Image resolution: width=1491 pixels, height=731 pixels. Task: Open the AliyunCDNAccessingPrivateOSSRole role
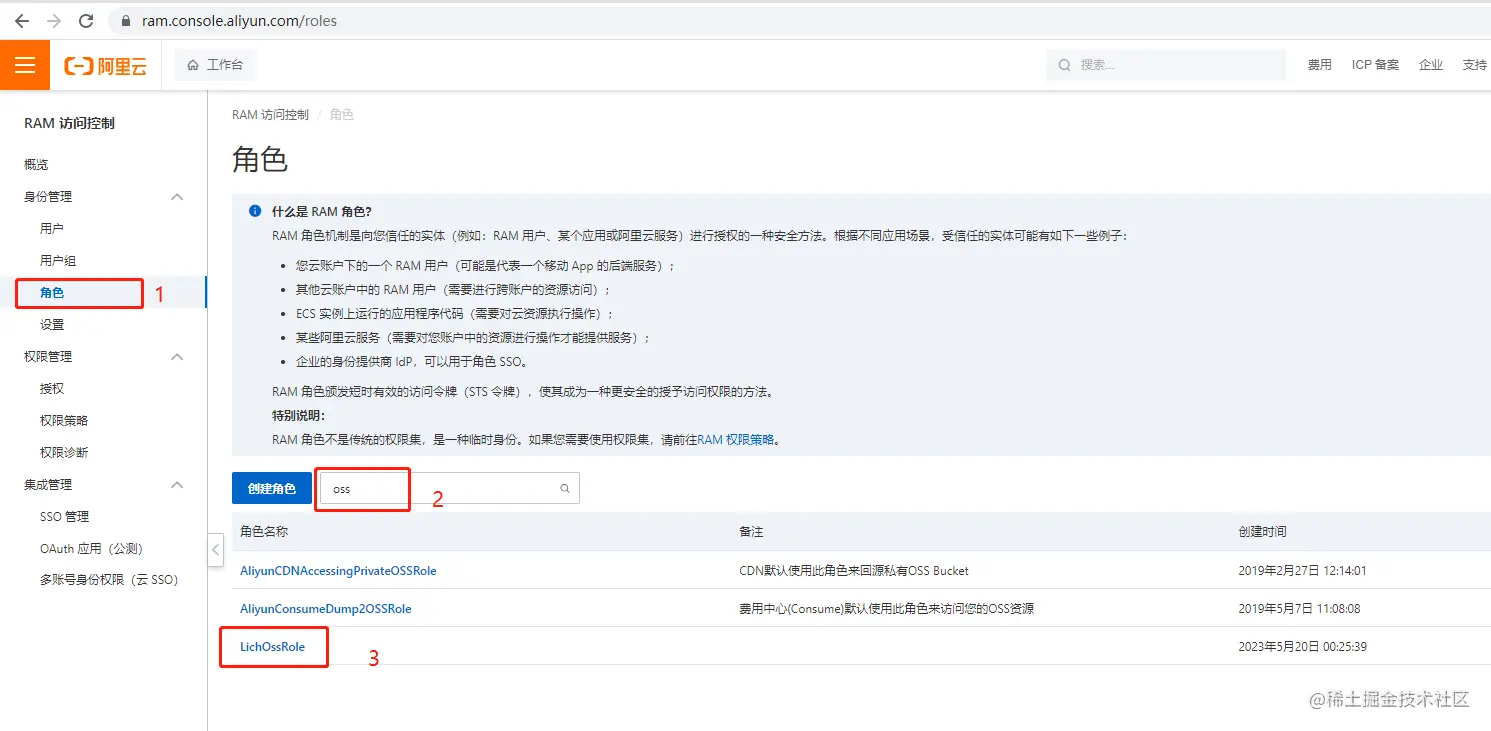pos(338,571)
